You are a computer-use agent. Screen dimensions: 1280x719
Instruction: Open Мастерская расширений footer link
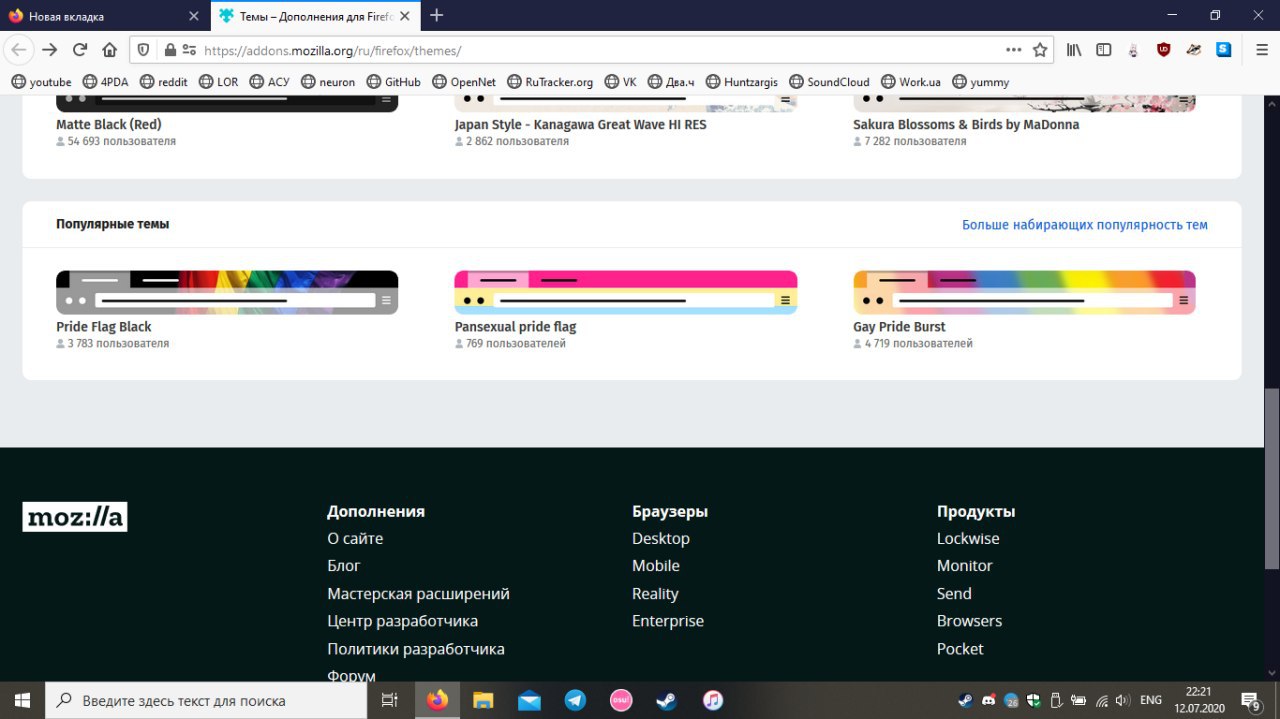point(418,594)
